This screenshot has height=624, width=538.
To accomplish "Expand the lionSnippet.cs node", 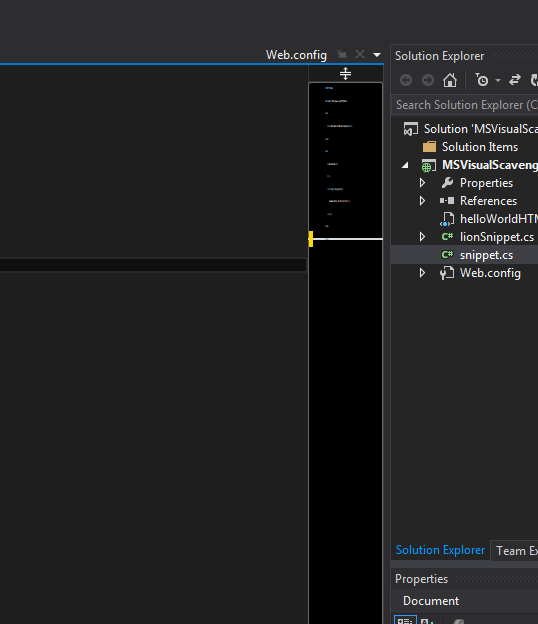I will (x=422, y=237).
